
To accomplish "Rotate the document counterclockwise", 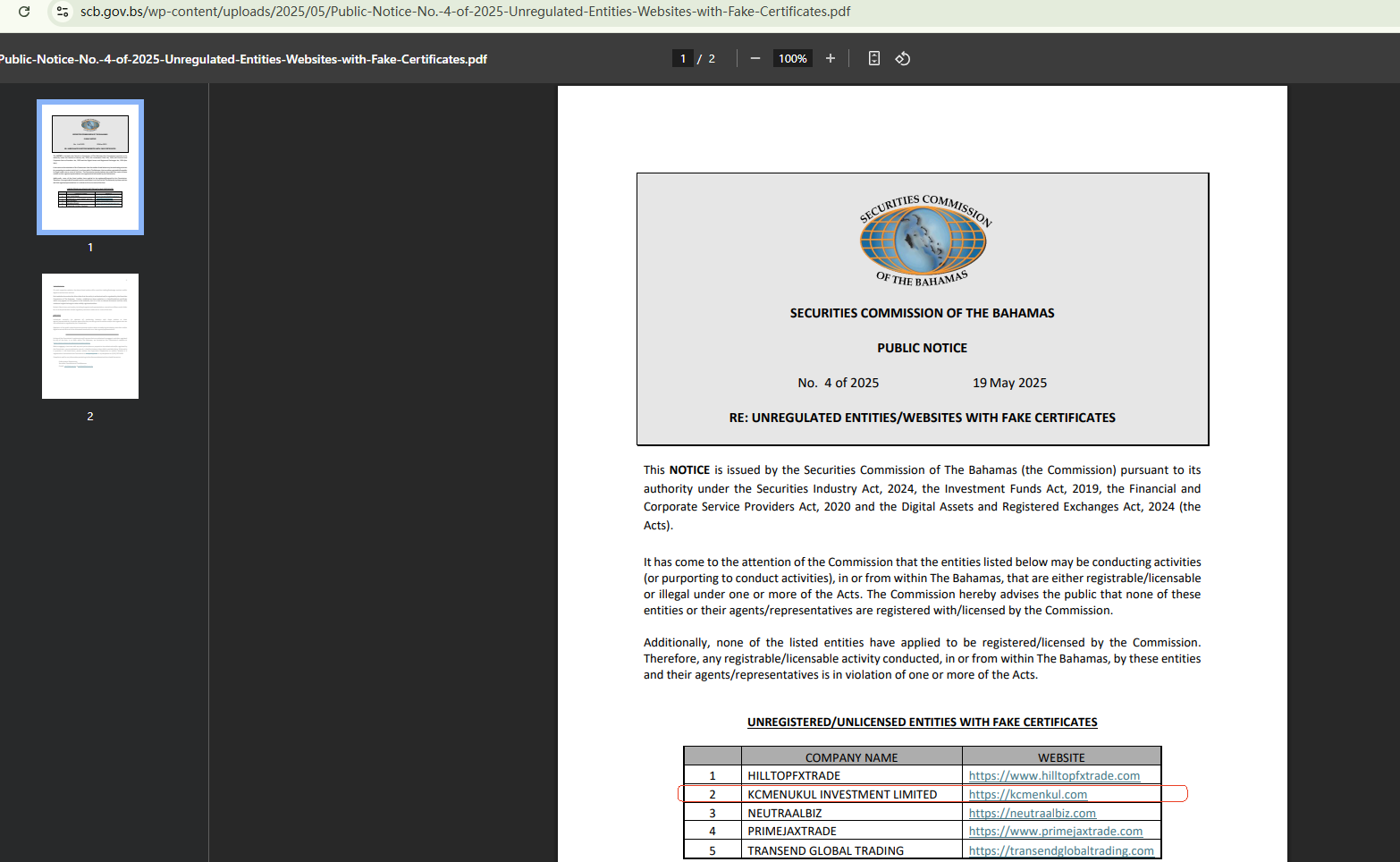I will pos(903,58).
